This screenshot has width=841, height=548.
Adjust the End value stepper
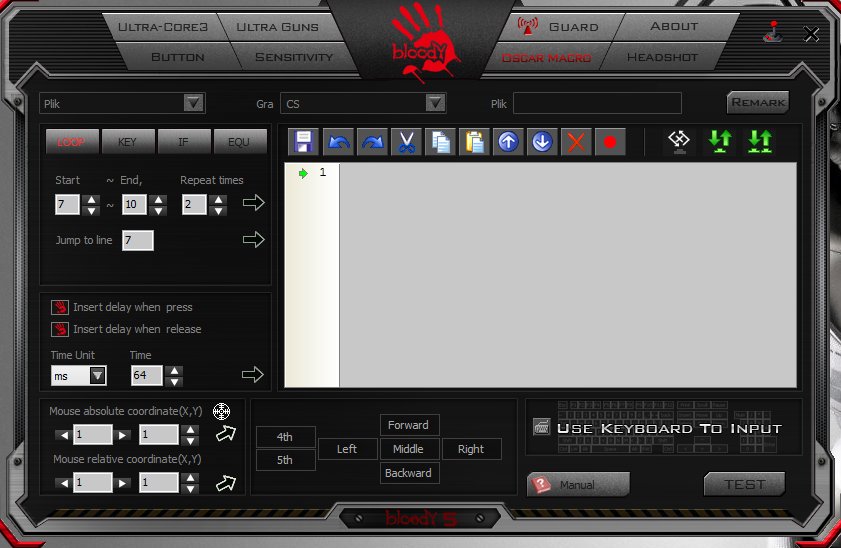(158, 205)
